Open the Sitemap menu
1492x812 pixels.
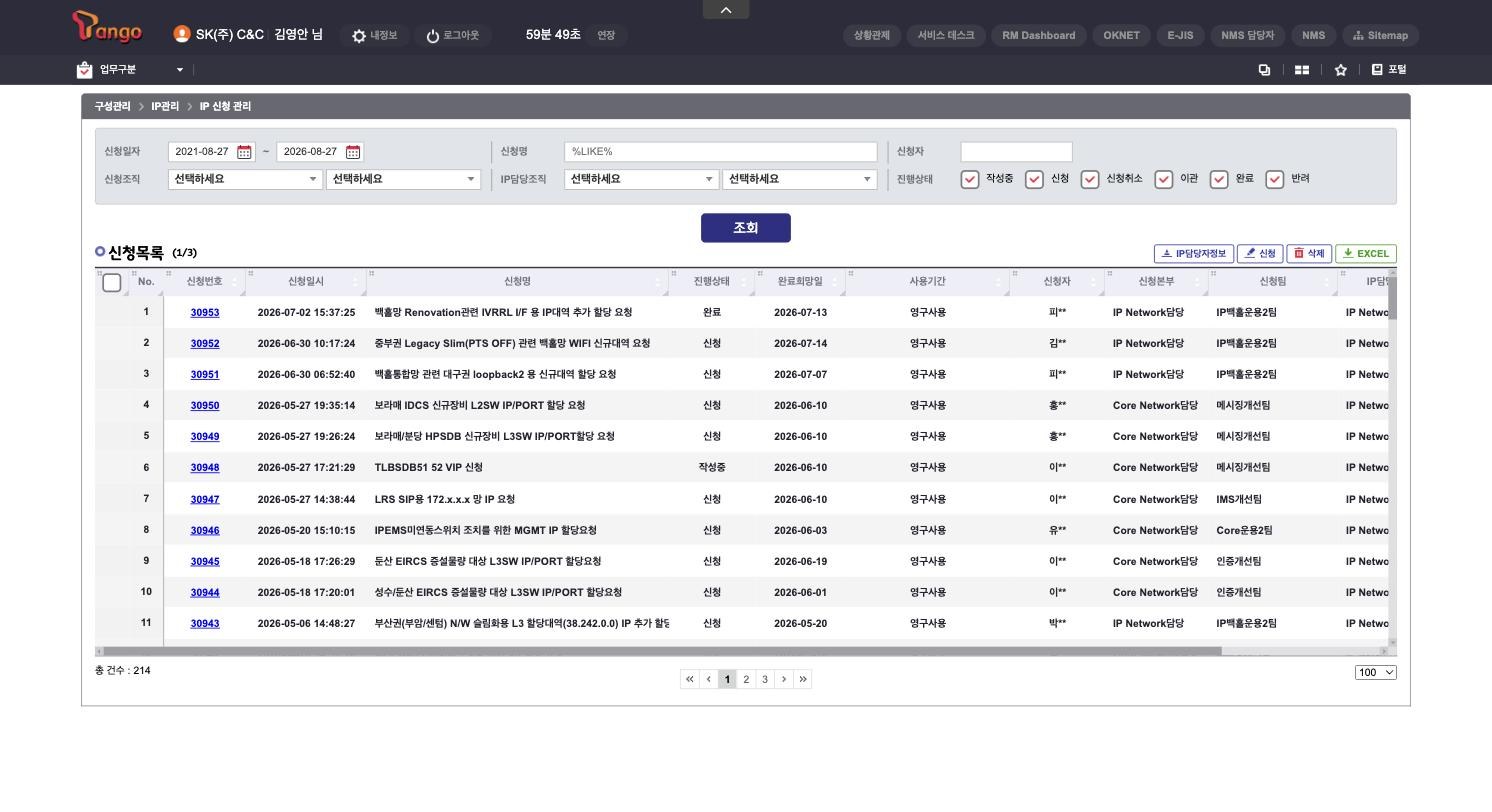tap(1380, 35)
